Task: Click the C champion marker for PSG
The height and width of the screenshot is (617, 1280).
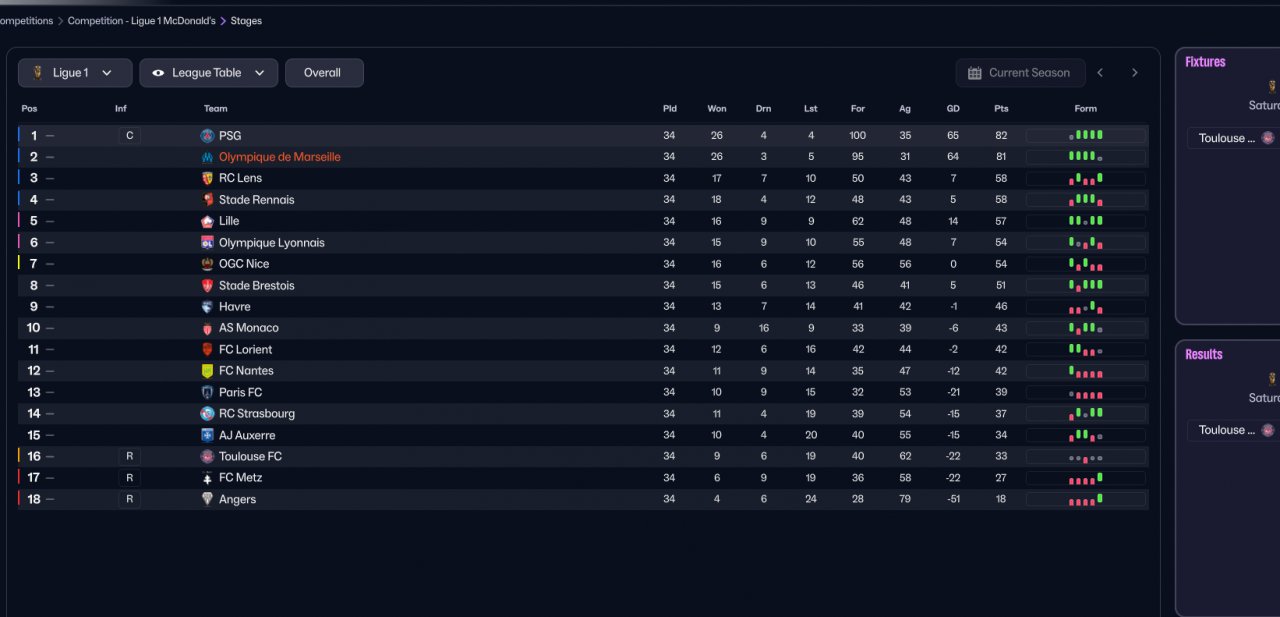Action: pos(129,136)
